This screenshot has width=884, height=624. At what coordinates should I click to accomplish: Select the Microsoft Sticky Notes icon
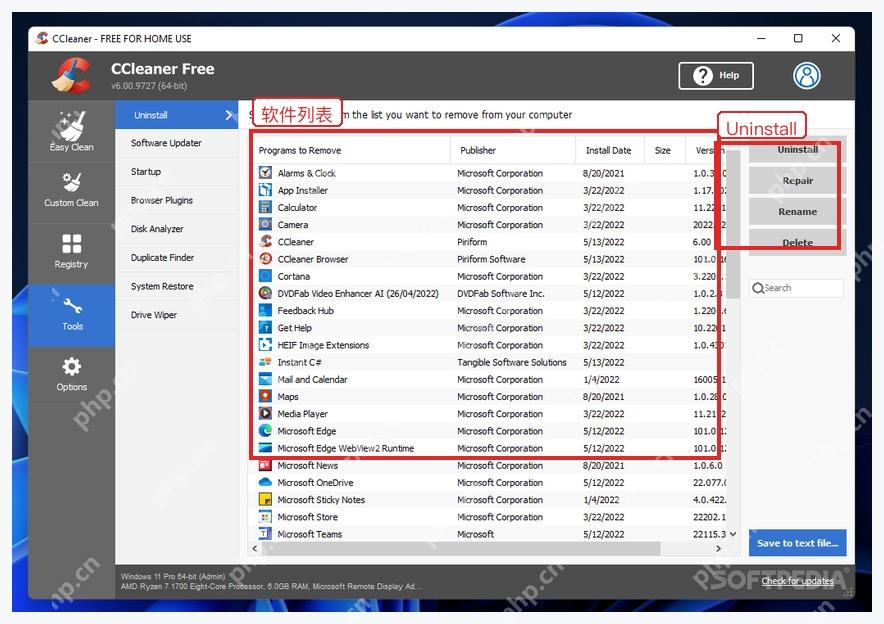pyautogui.click(x=265, y=499)
